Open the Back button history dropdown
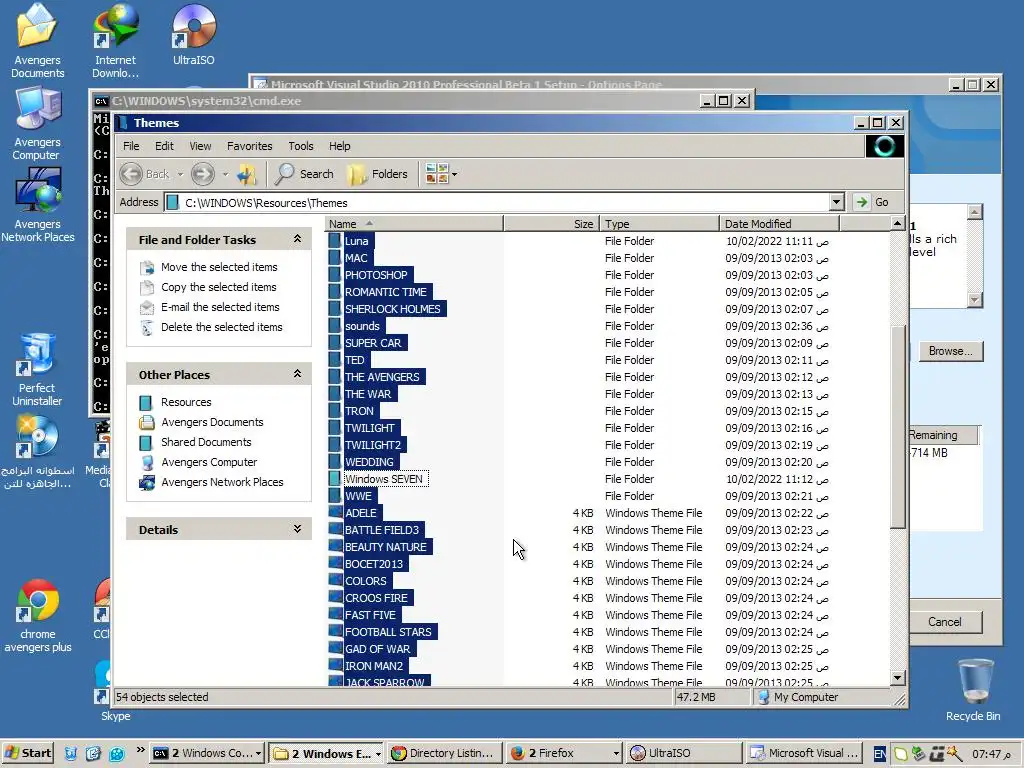 [x=180, y=174]
